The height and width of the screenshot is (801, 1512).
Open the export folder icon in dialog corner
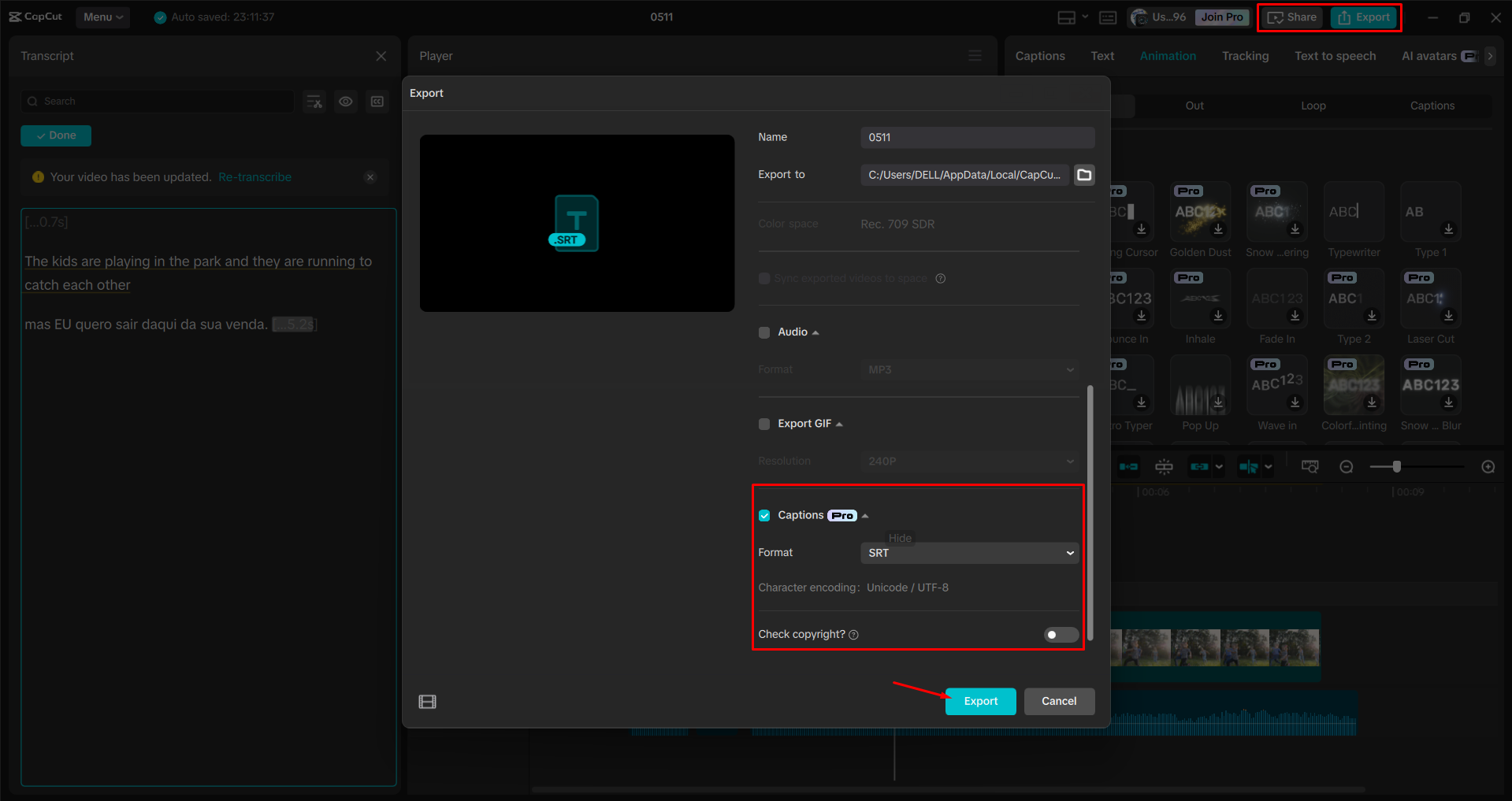click(428, 701)
